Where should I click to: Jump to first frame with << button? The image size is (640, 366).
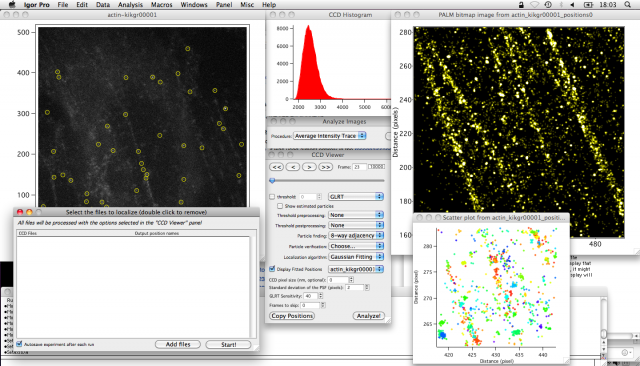pyautogui.click(x=276, y=167)
